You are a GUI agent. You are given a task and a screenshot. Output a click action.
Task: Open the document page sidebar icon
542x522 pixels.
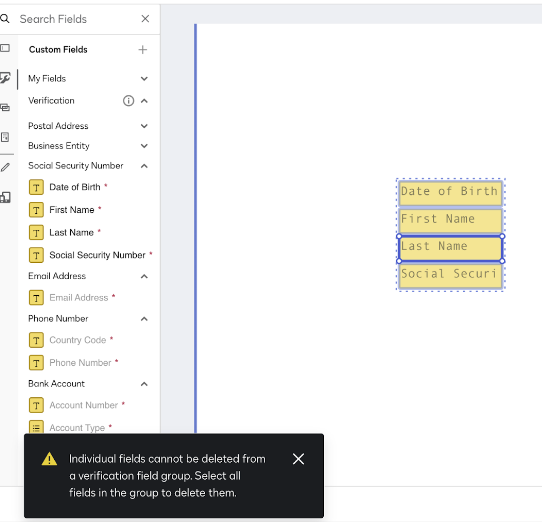tap(5, 137)
